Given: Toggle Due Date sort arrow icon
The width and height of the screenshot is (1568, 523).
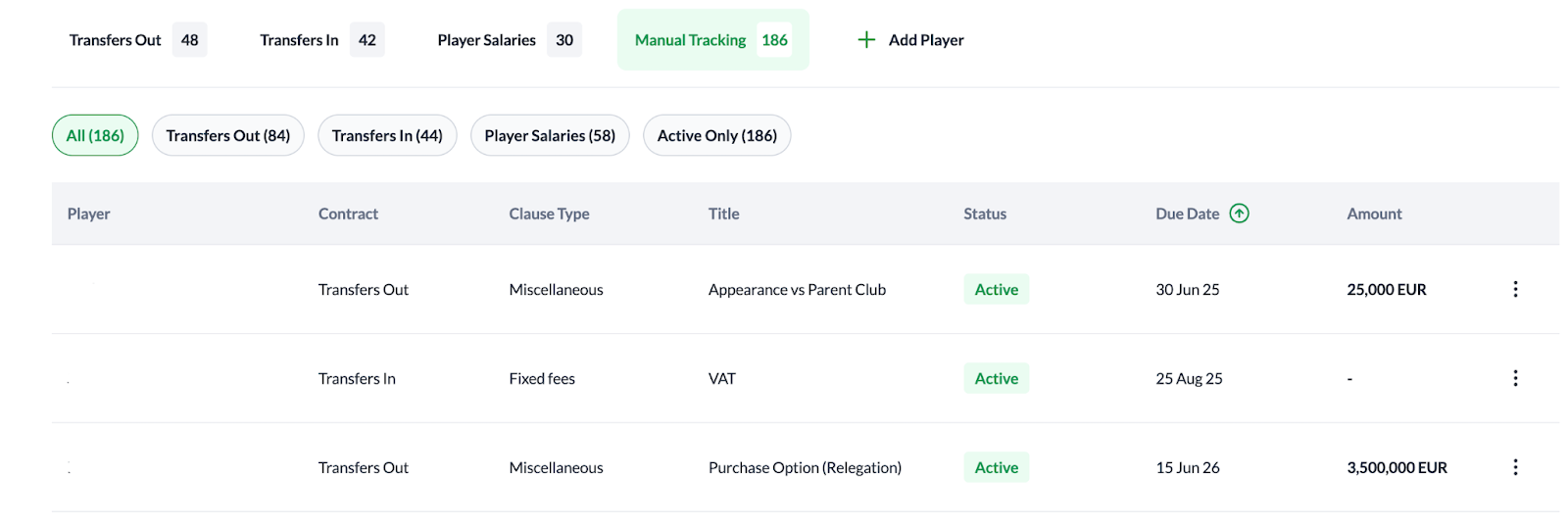Looking at the screenshot, I should pos(1239,214).
